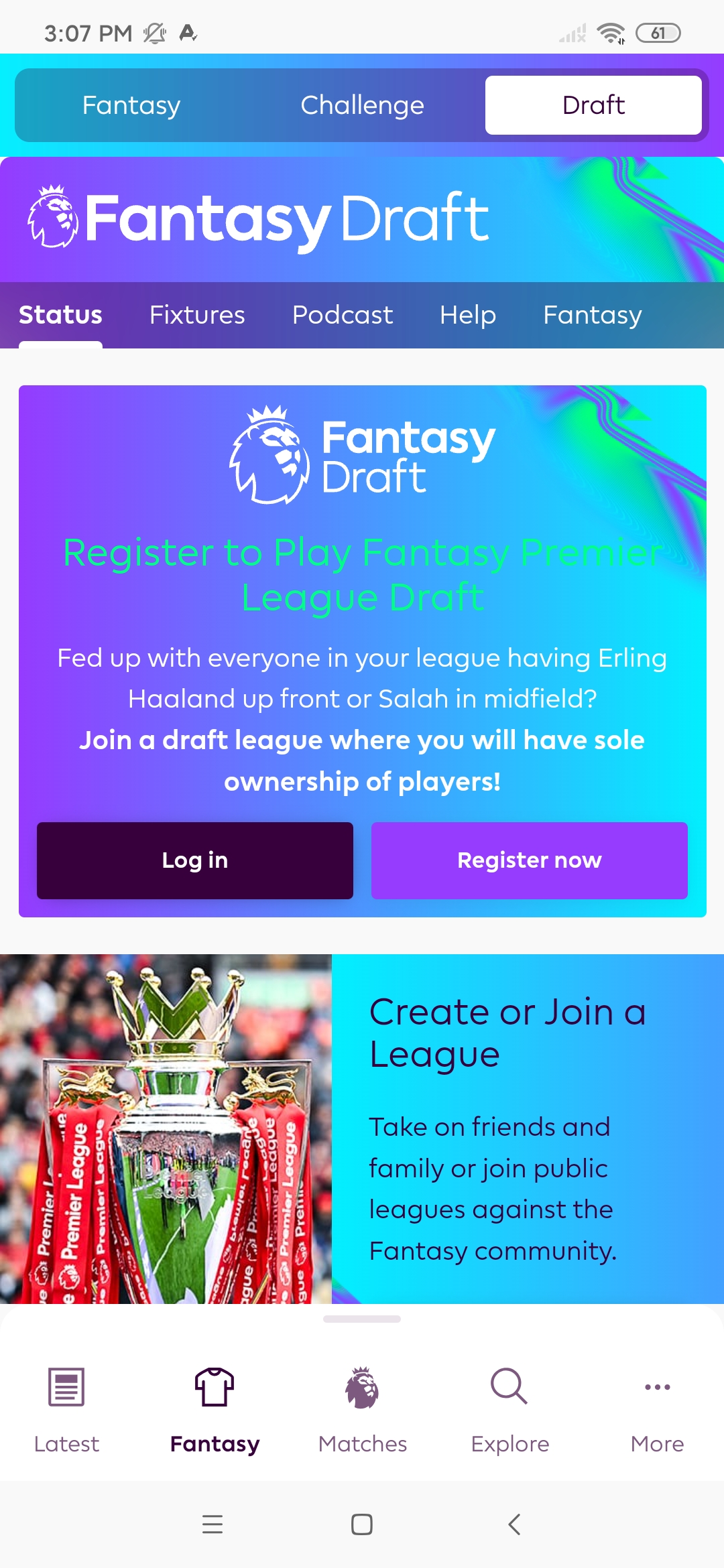Screen dimensions: 724x1568
Task: Select the Status tab
Action: pyautogui.click(x=60, y=315)
